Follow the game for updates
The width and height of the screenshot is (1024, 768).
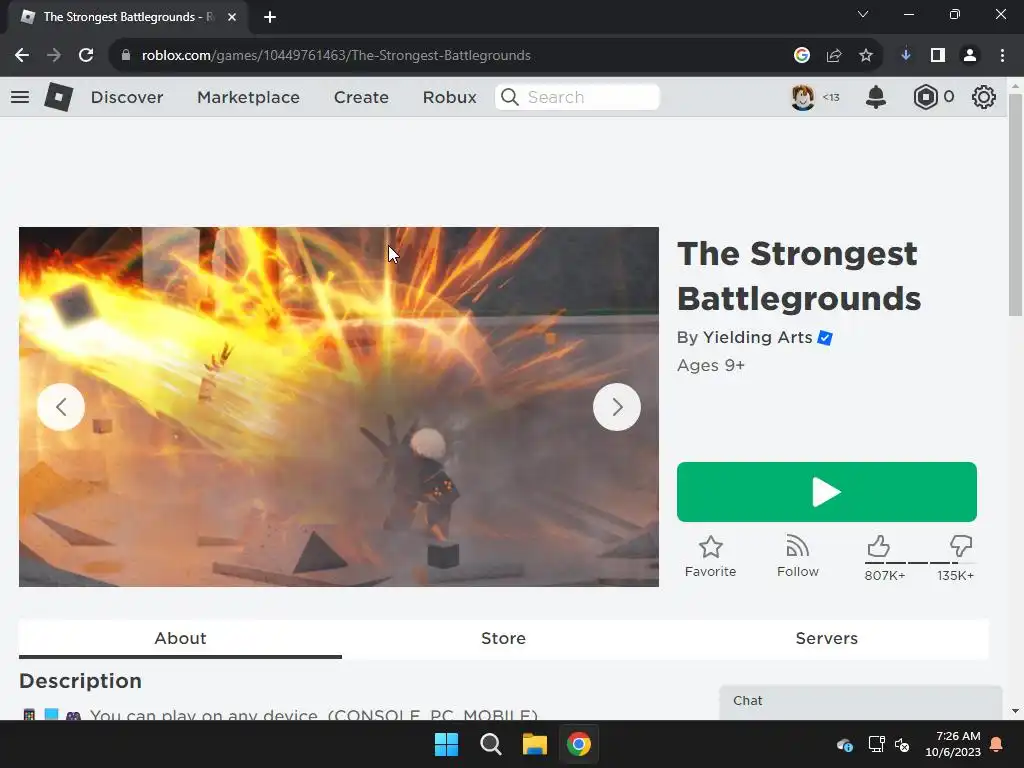tap(797, 556)
